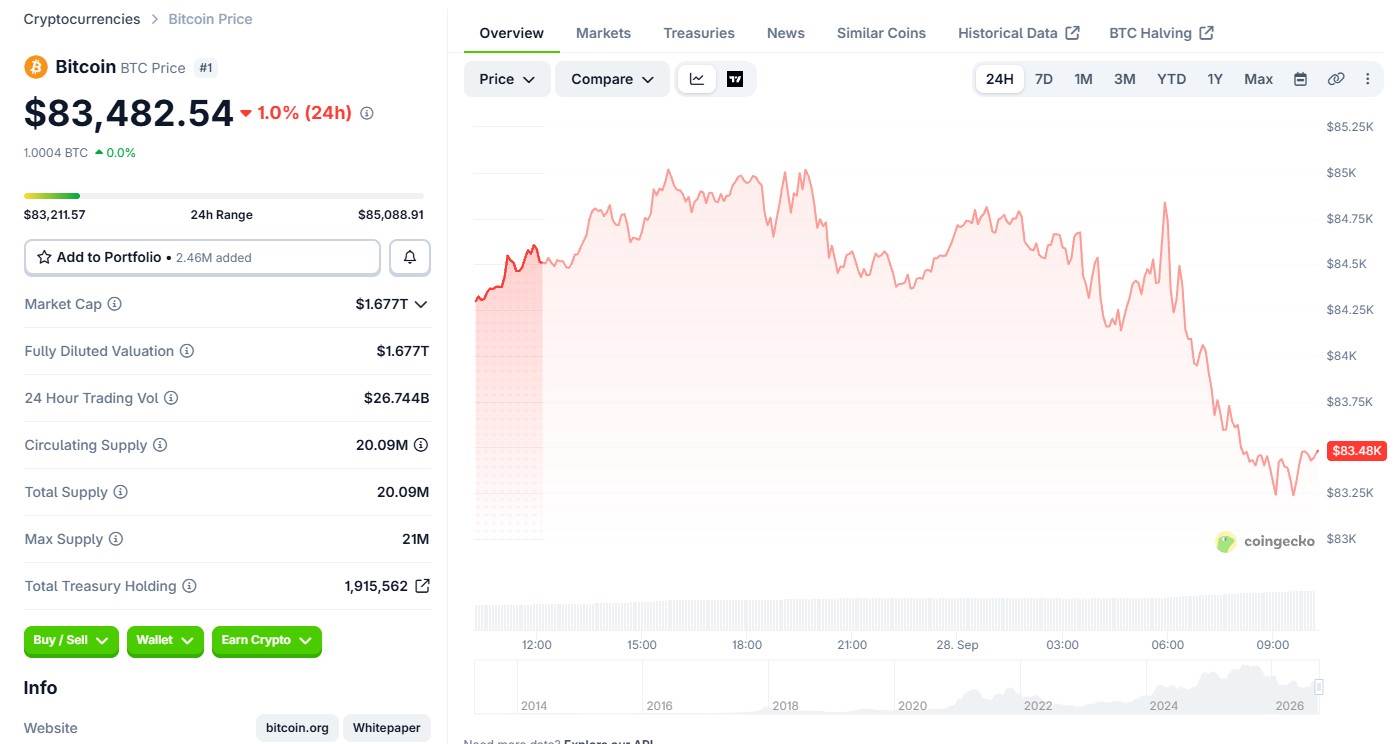This screenshot has height=744, width=1396.
Task: Open the Compare dropdown
Action: tap(612, 79)
